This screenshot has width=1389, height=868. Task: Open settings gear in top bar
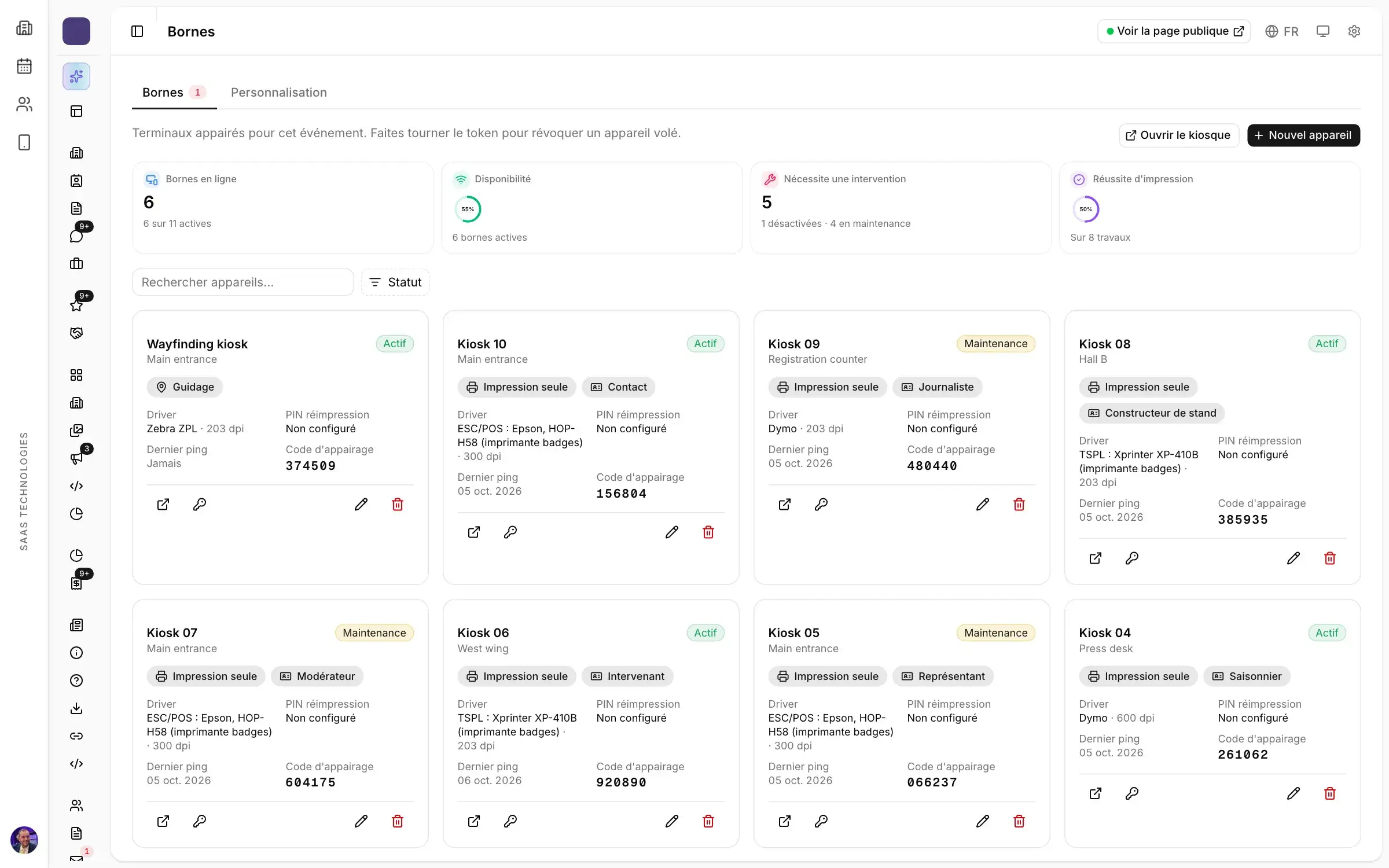[x=1354, y=31]
